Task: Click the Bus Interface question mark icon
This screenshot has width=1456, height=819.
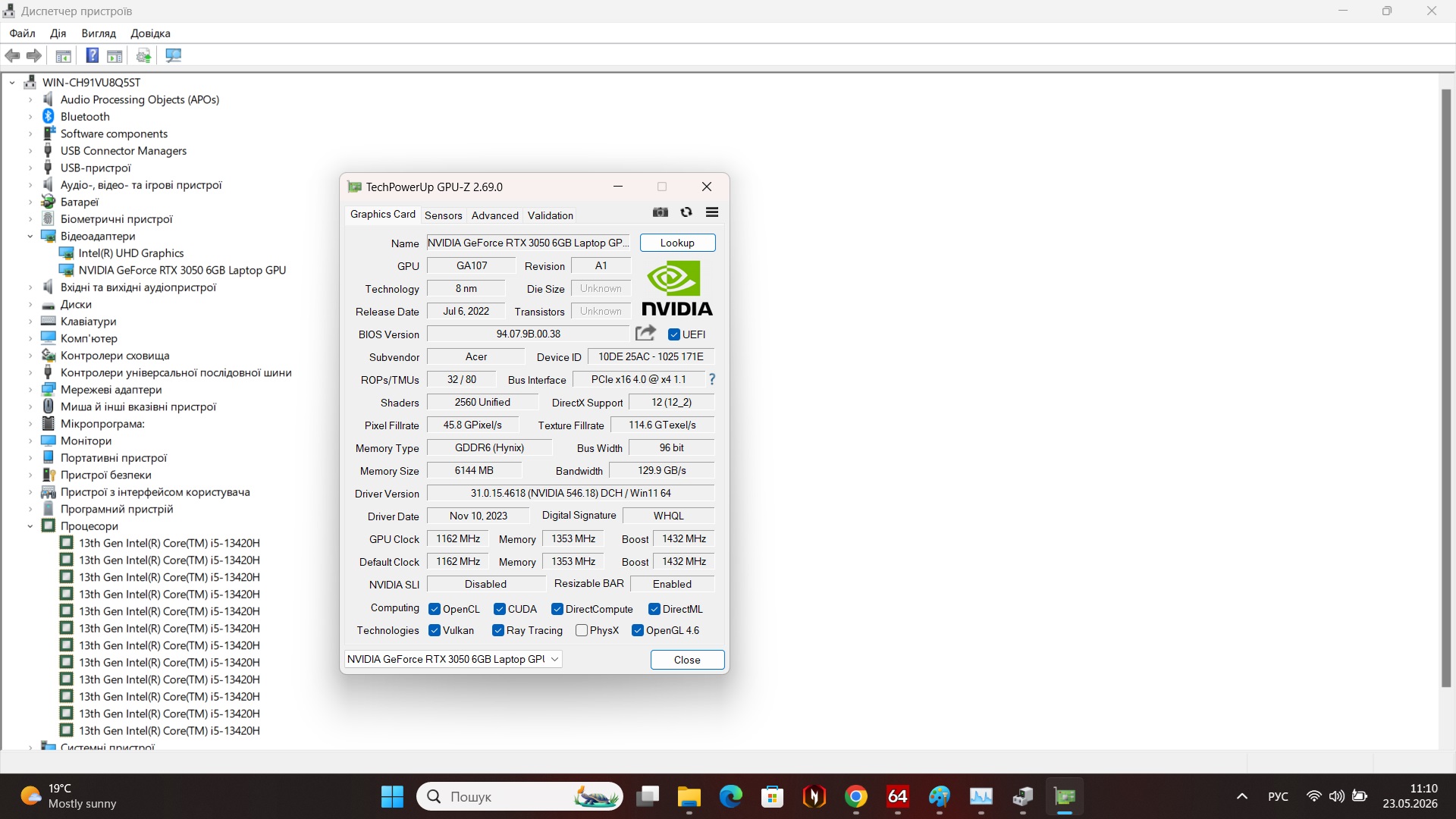Action: coord(712,379)
